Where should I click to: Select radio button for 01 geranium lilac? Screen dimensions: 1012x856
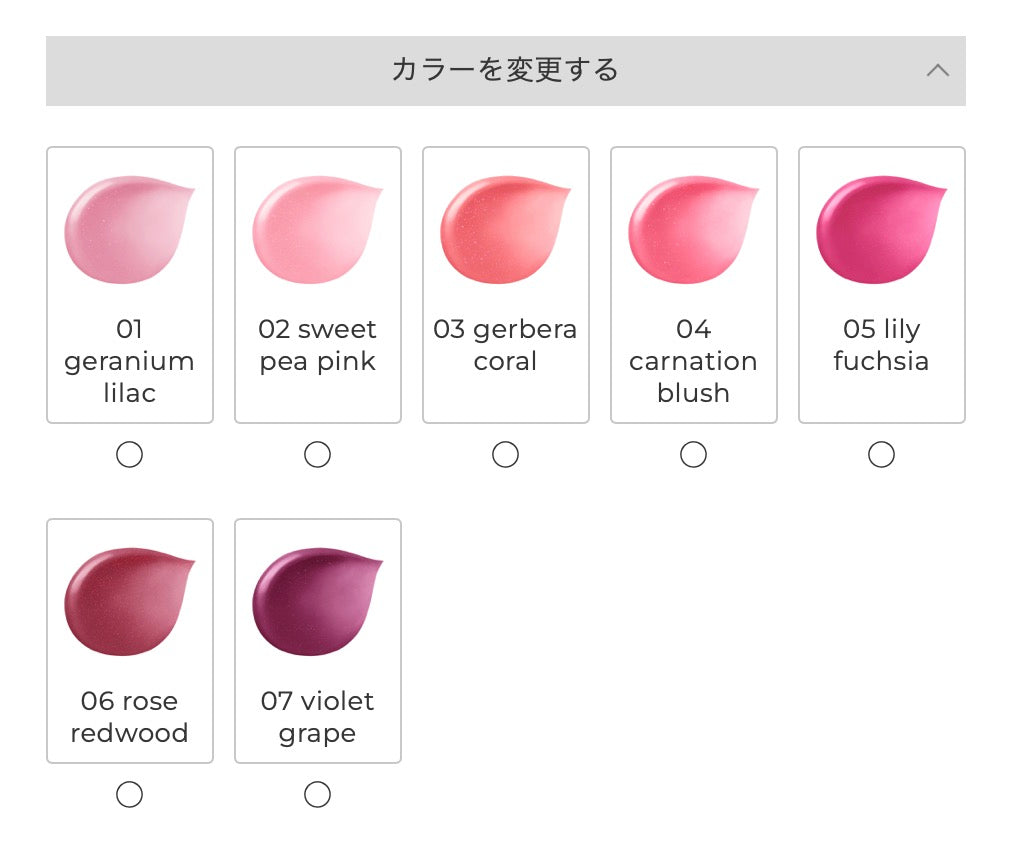pyautogui.click(x=129, y=455)
